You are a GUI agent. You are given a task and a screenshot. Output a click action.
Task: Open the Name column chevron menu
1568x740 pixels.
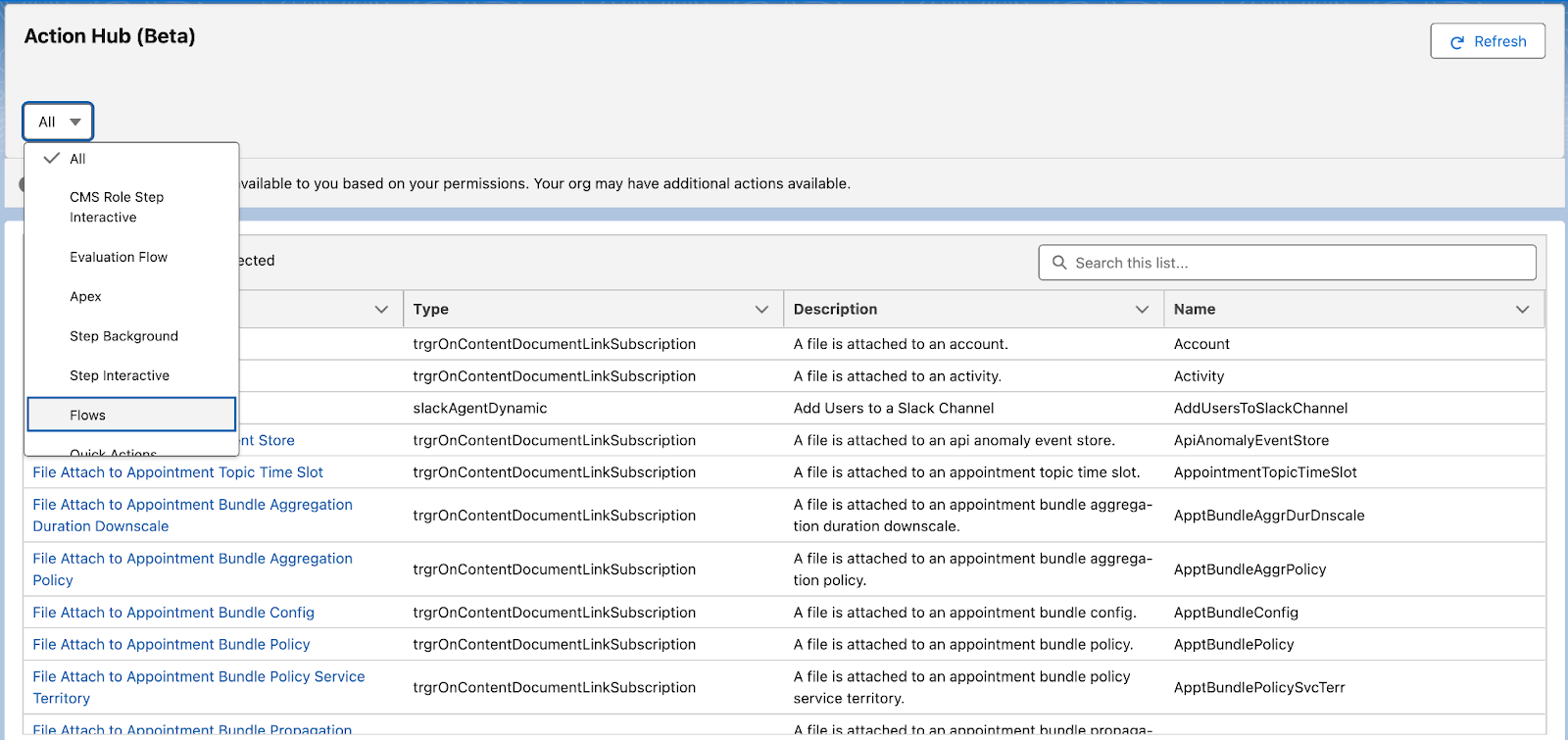pos(1522,310)
